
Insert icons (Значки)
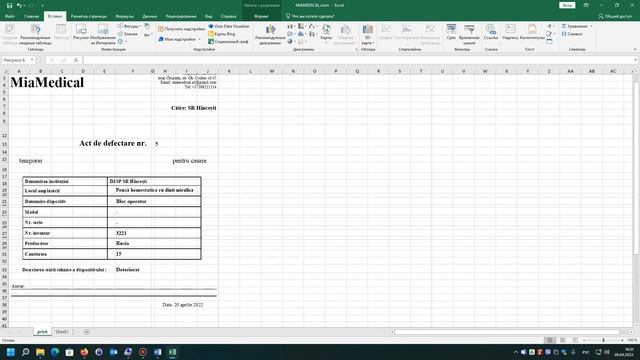coord(128,34)
